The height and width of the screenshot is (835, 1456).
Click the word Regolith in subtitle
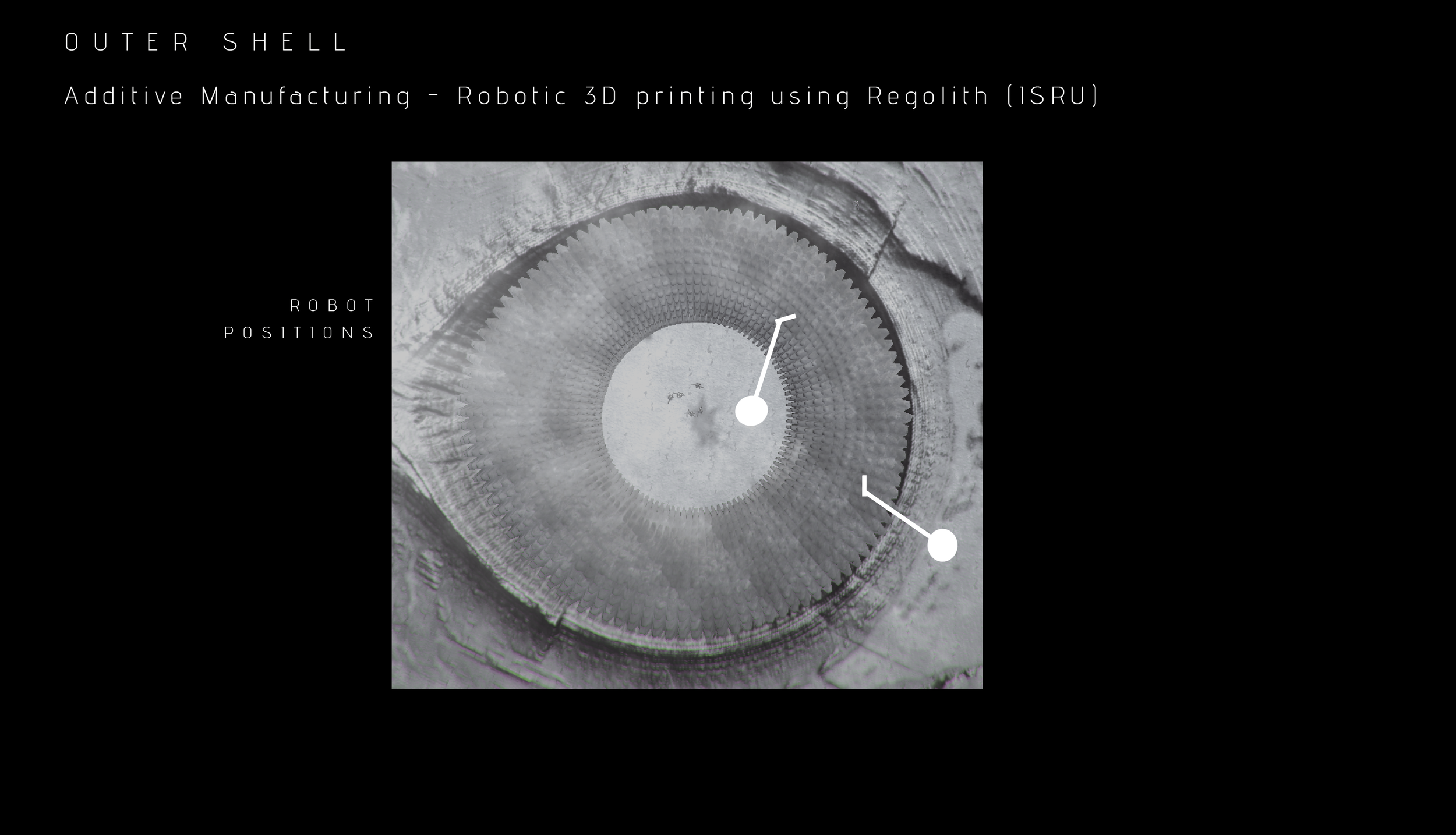coord(928,96)
